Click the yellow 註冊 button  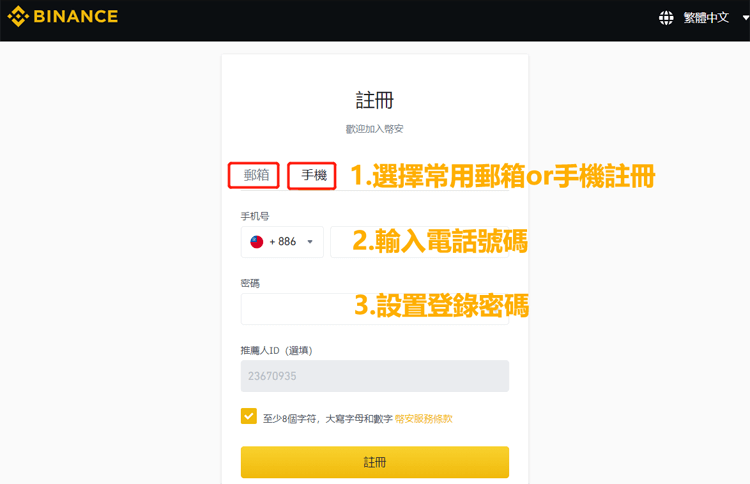point(375,462)
